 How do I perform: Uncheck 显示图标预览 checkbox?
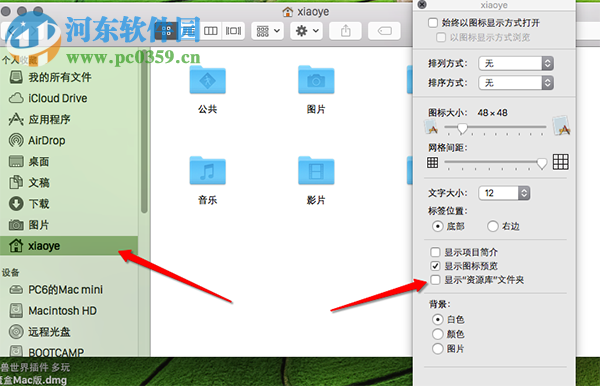pyautogui.click(x=435, y=265)
